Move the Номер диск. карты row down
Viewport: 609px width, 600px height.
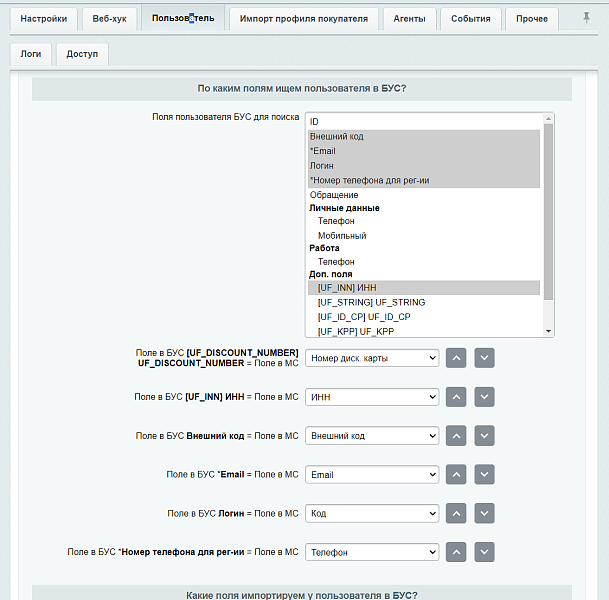click(485, 358)
